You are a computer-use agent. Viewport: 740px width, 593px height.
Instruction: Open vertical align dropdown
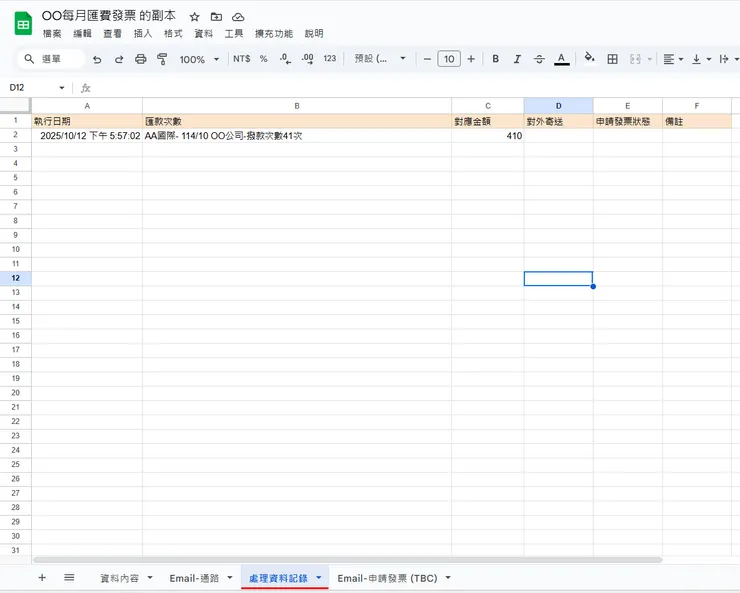(x=701, y=59)
